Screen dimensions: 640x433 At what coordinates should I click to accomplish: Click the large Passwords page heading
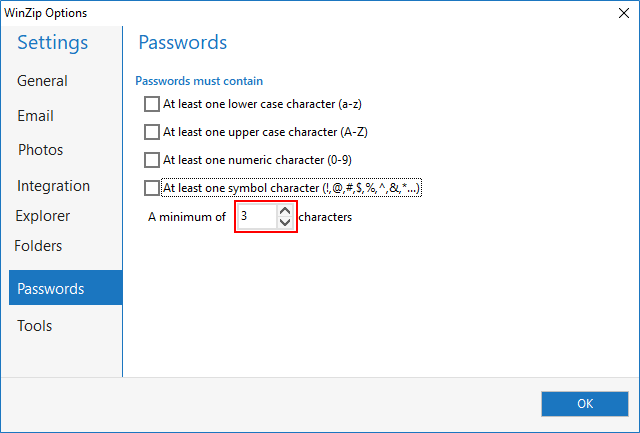click(x=182, y=43)
